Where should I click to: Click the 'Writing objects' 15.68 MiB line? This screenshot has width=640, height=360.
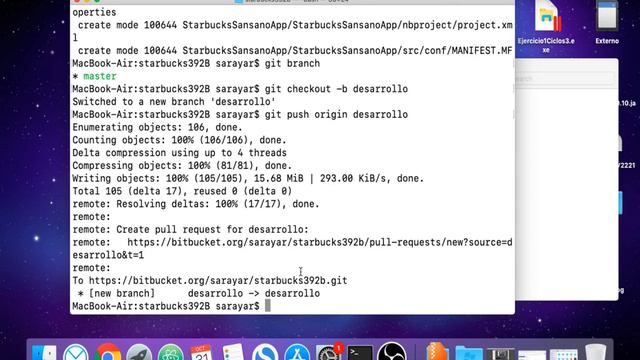click(248, 178)
